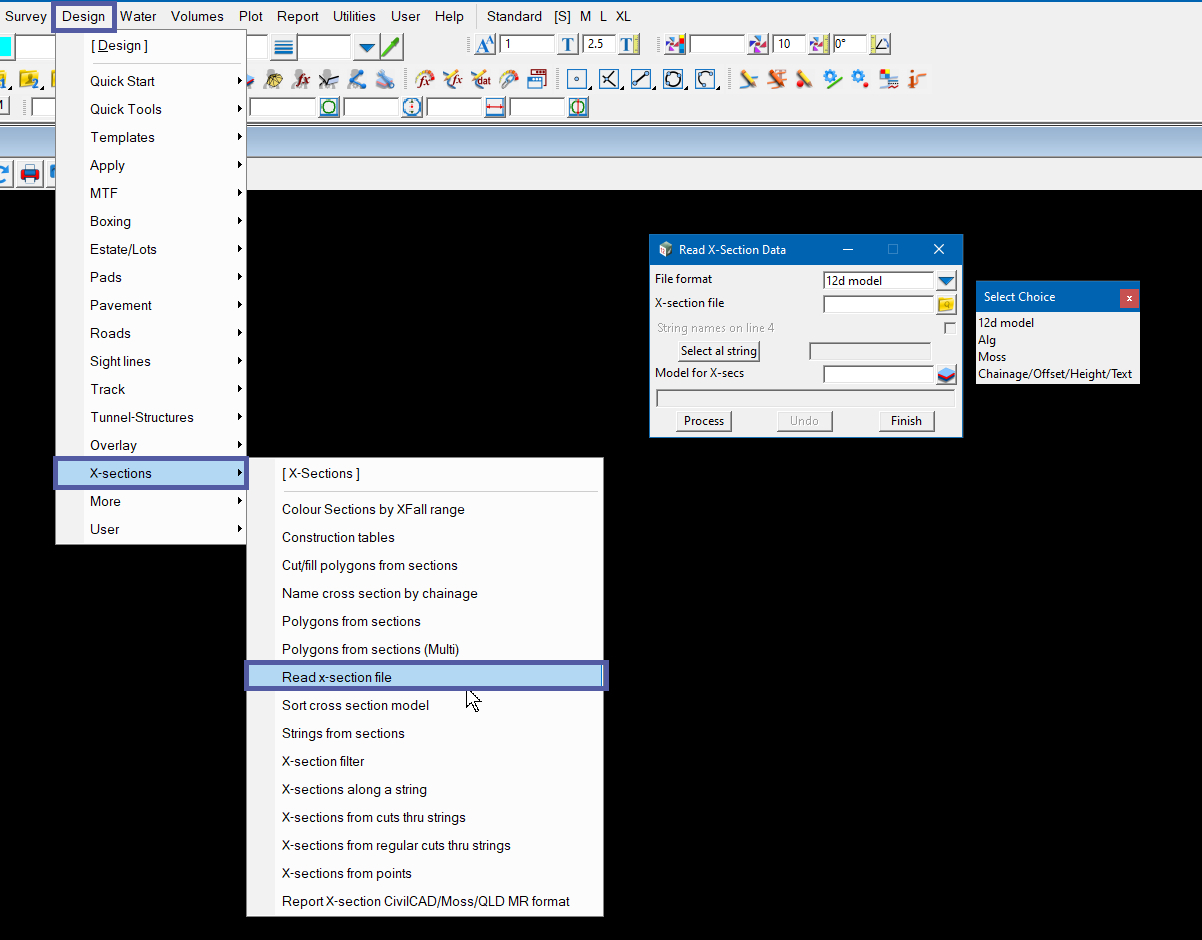Click the text size field showing 2.5

599,44
